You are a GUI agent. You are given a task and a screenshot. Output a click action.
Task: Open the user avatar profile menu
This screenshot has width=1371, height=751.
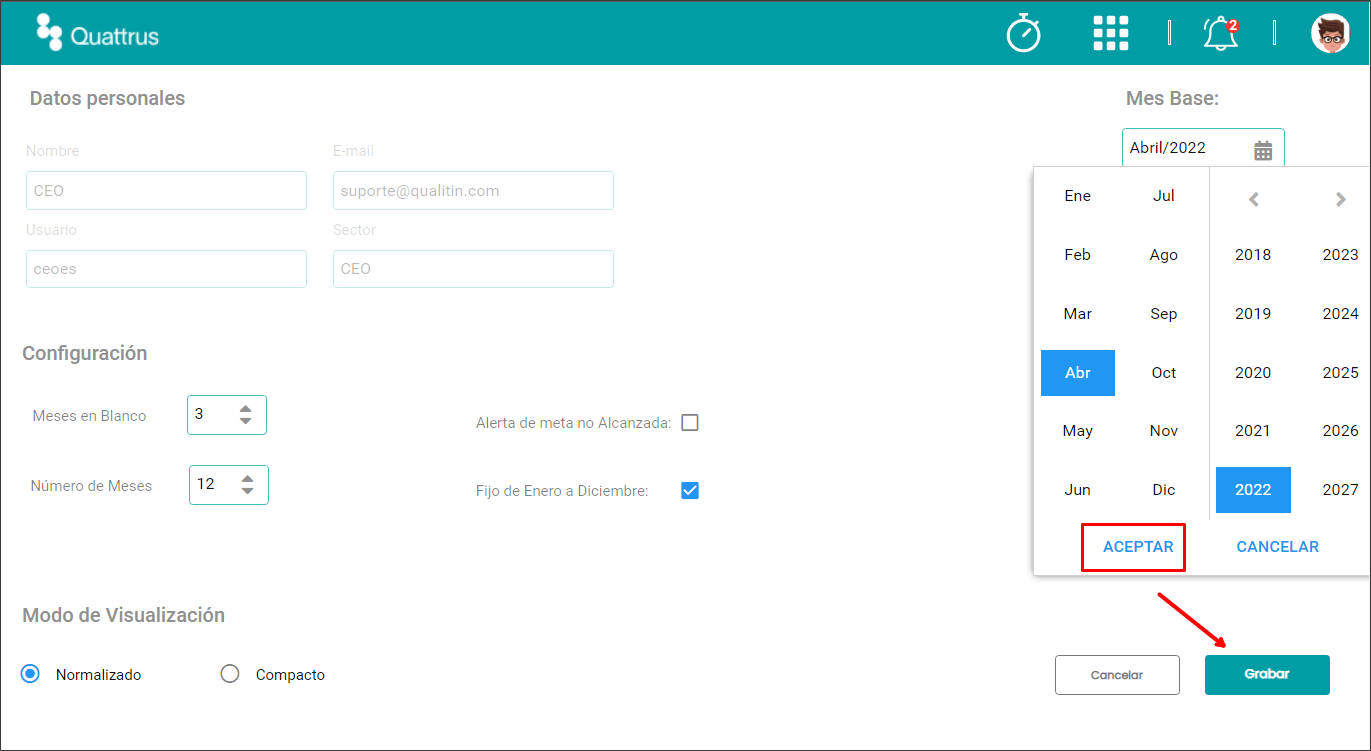[x=1330, y=33]
